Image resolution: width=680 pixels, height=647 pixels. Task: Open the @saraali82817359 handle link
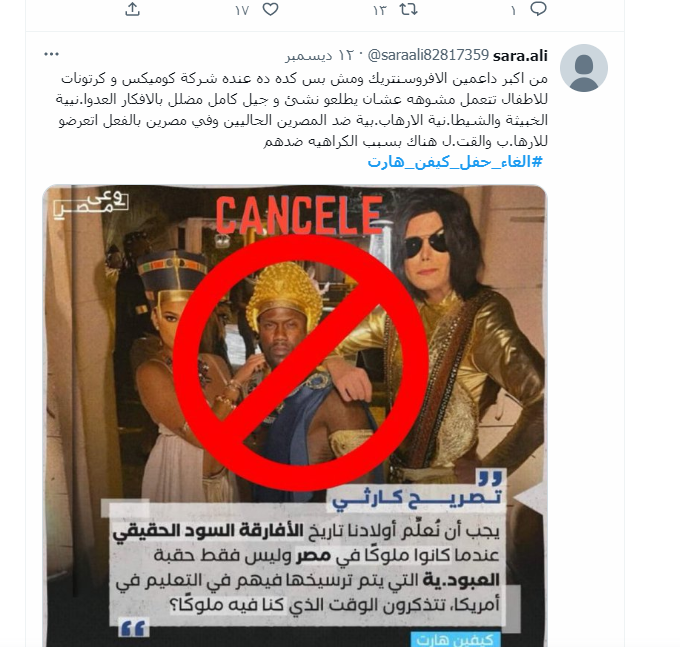[x=428, y=55]
